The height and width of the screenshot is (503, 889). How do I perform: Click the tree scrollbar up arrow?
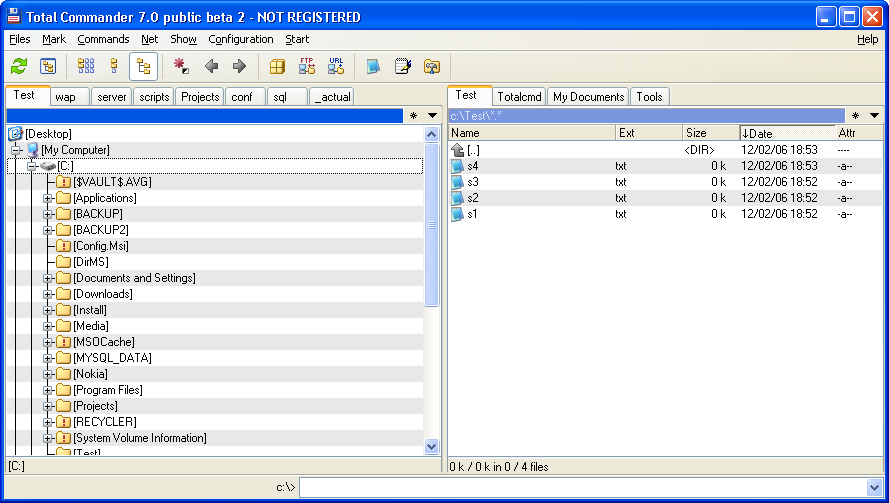coord(431,134)
